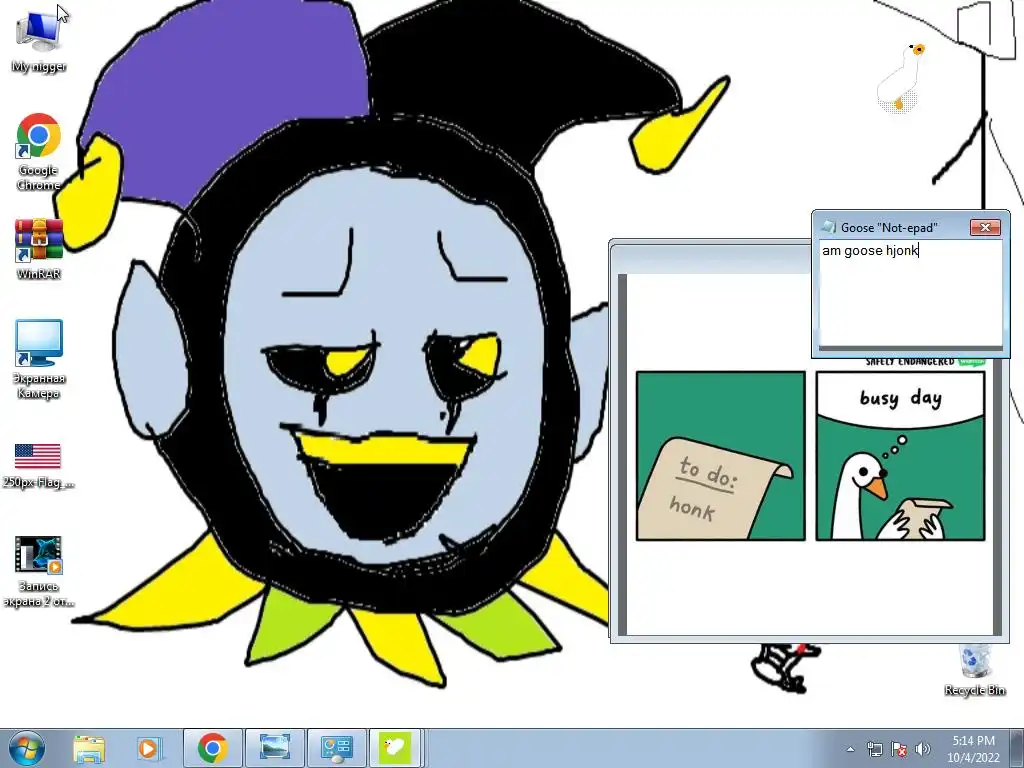Open the picture viewer taskbar button
1024x768 pixels.
click(x=275, y=748)
